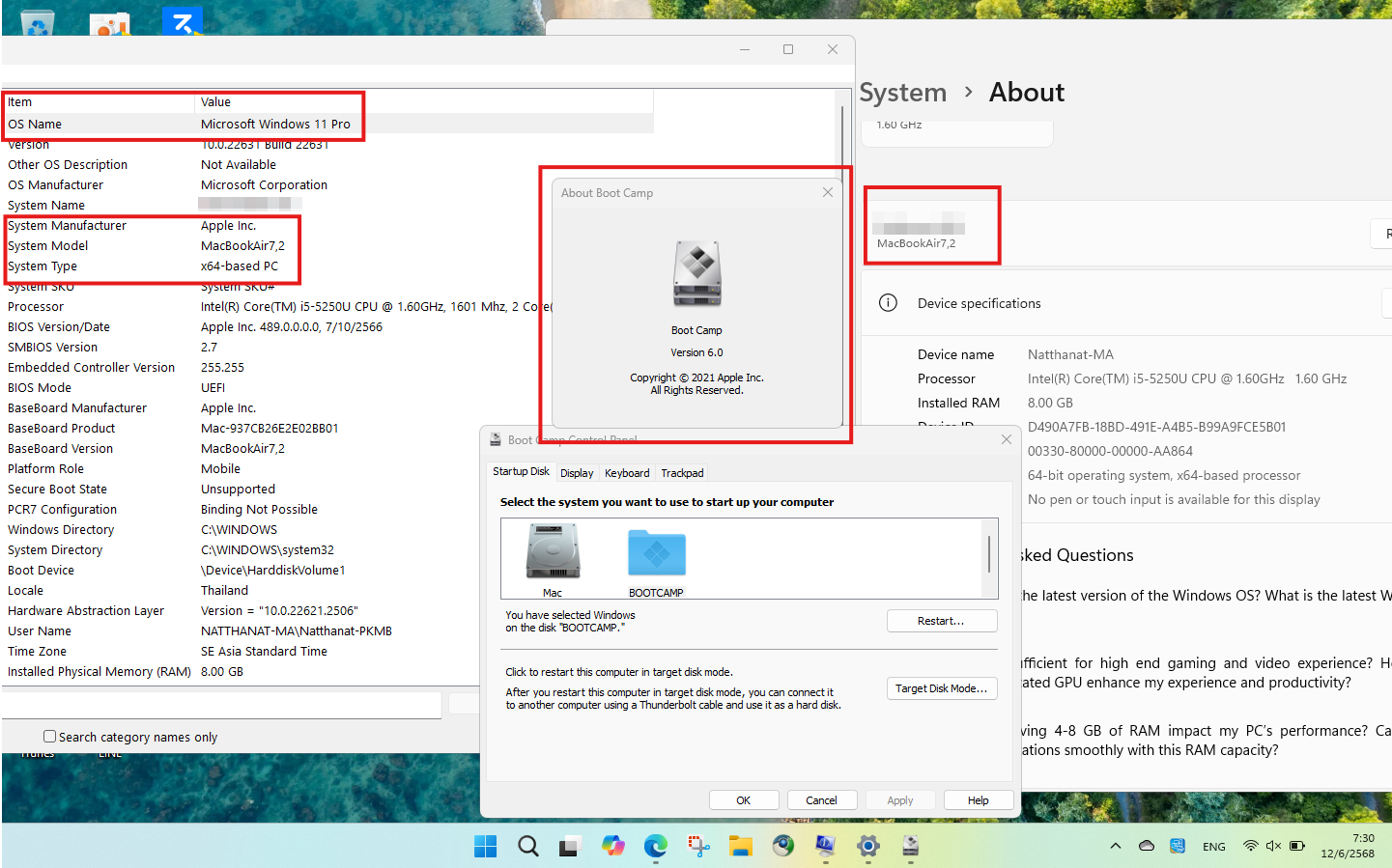The width and height of the screenshot is (1392, 868).
Task: Open Wi-Fi network tray icon
Action: 1251,847
